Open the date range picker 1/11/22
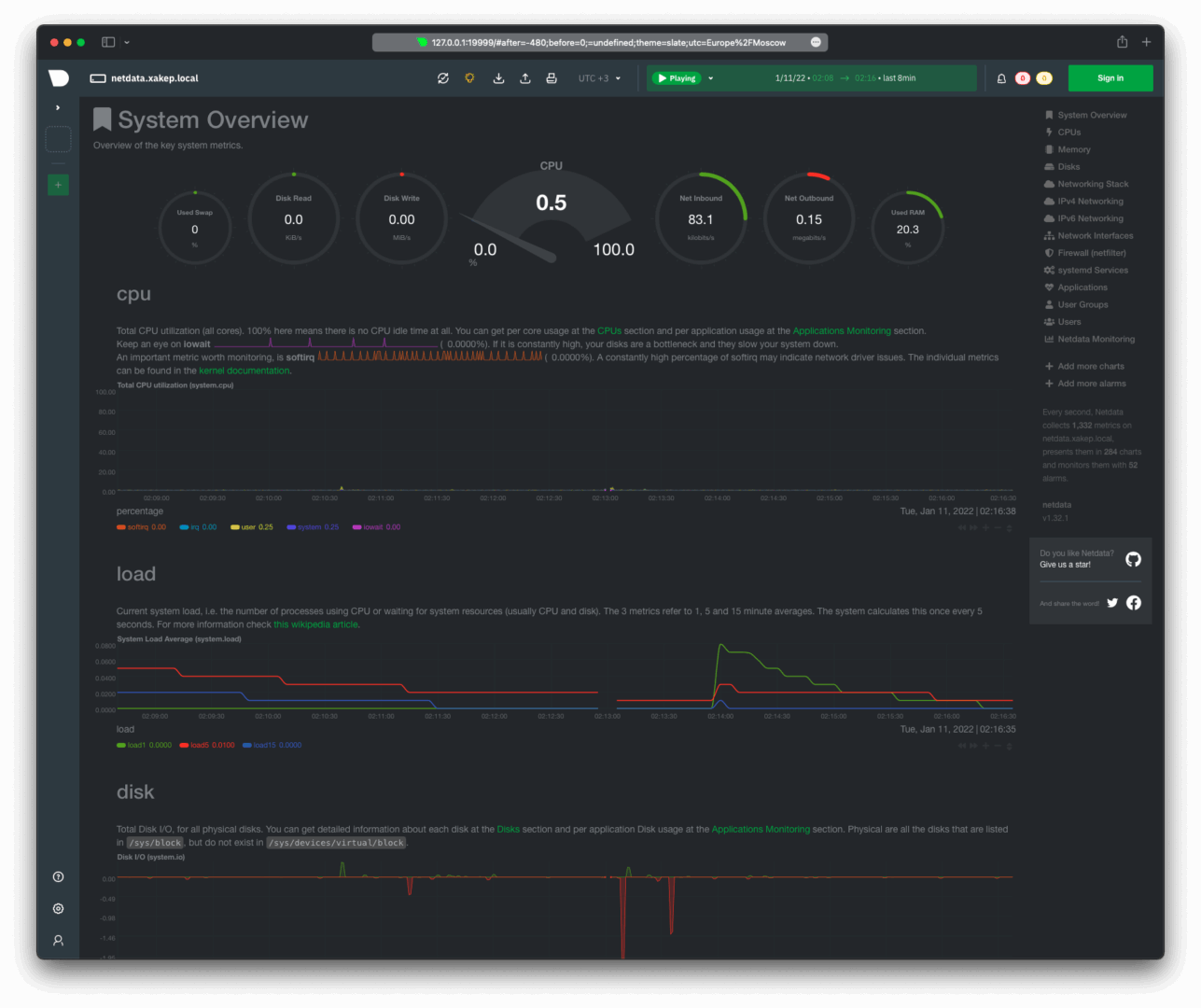The image size is (1201, 1008). (x=845, y=78)
